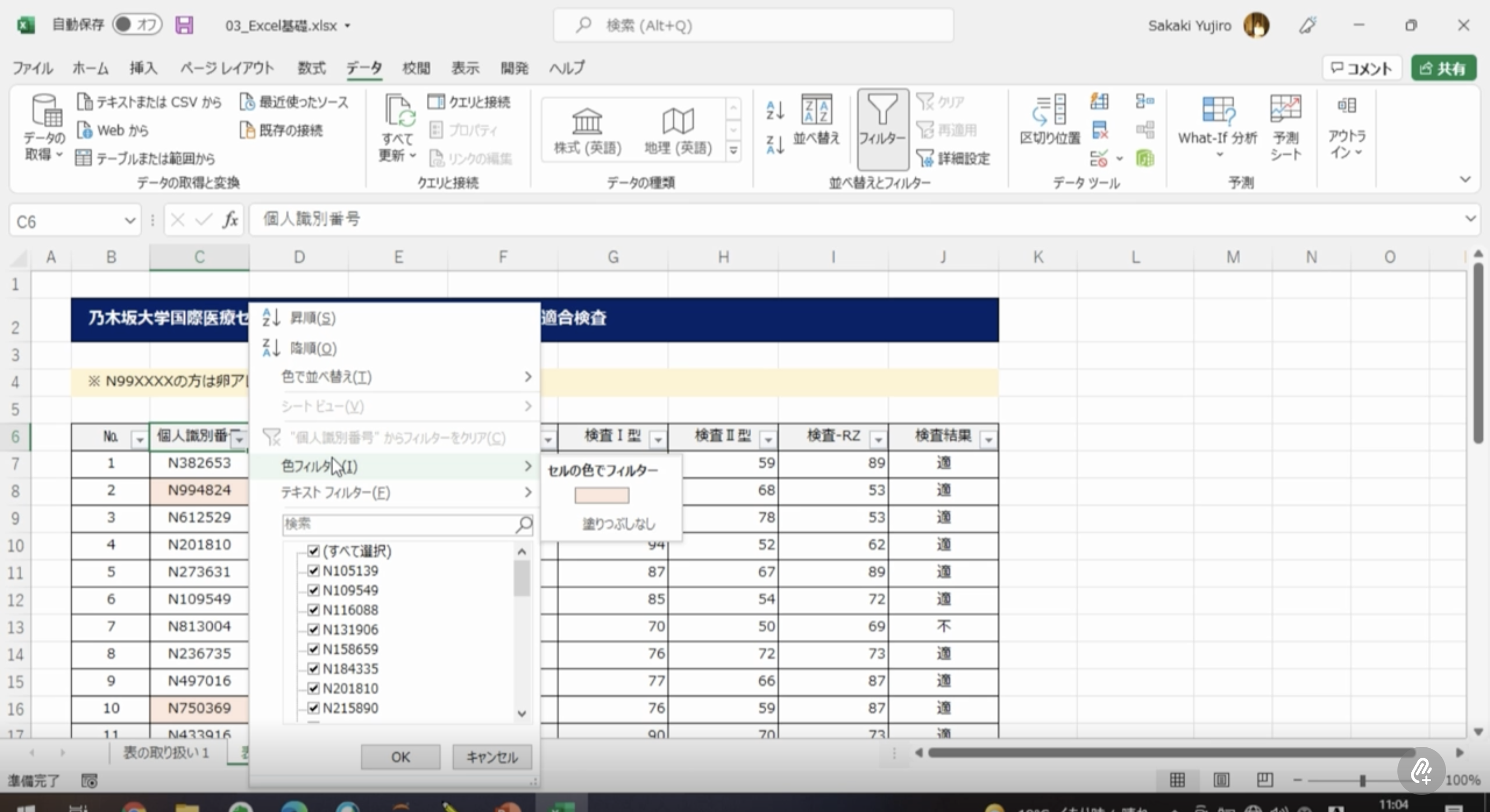The width and height of the screenshot is (1490, 812).
Task: Select the pink cell color filter swatch
Action: (602, 495)
